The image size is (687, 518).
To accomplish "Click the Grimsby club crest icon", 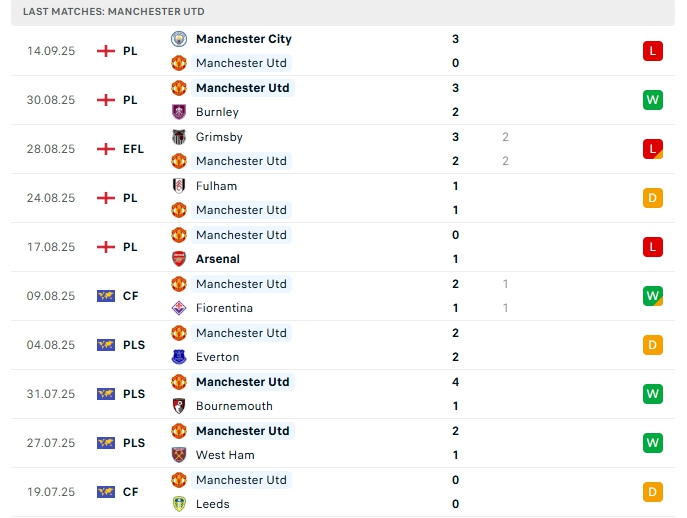I will tap(179, 137).
